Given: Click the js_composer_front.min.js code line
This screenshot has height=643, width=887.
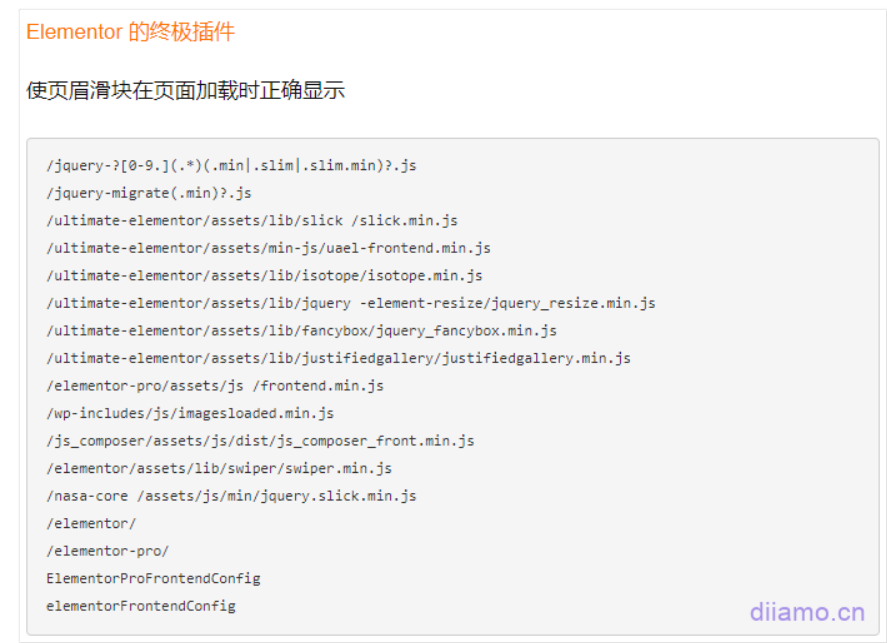Looking at the screenshot, I should click(260, 441).
